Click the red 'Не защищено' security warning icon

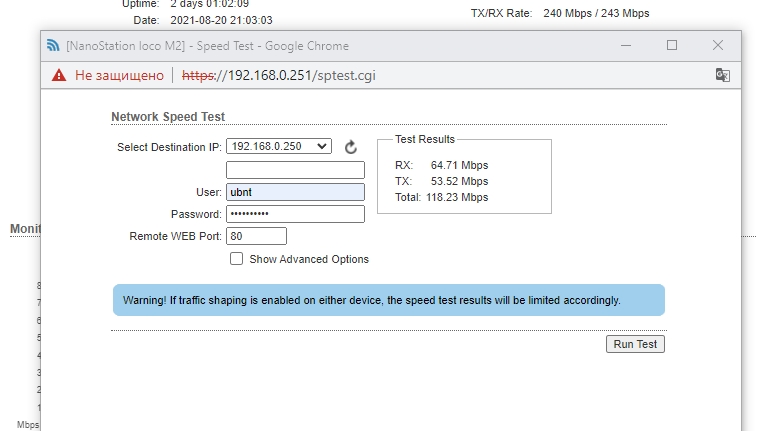coord(59,76)
